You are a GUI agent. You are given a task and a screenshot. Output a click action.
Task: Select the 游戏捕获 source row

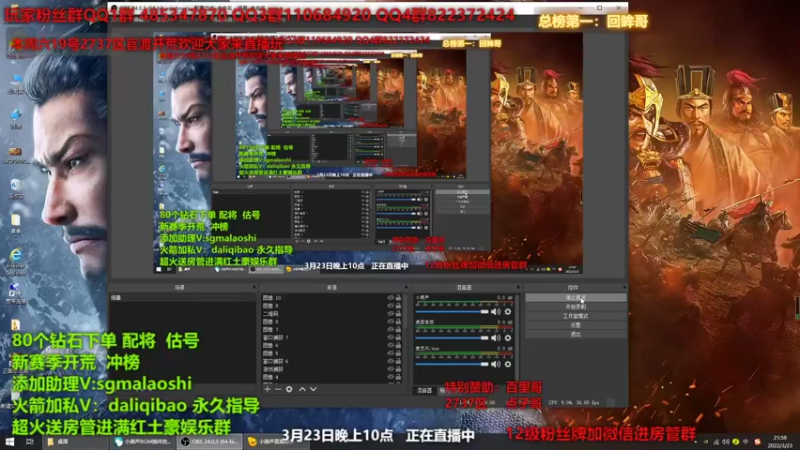(x=332, y=369)
